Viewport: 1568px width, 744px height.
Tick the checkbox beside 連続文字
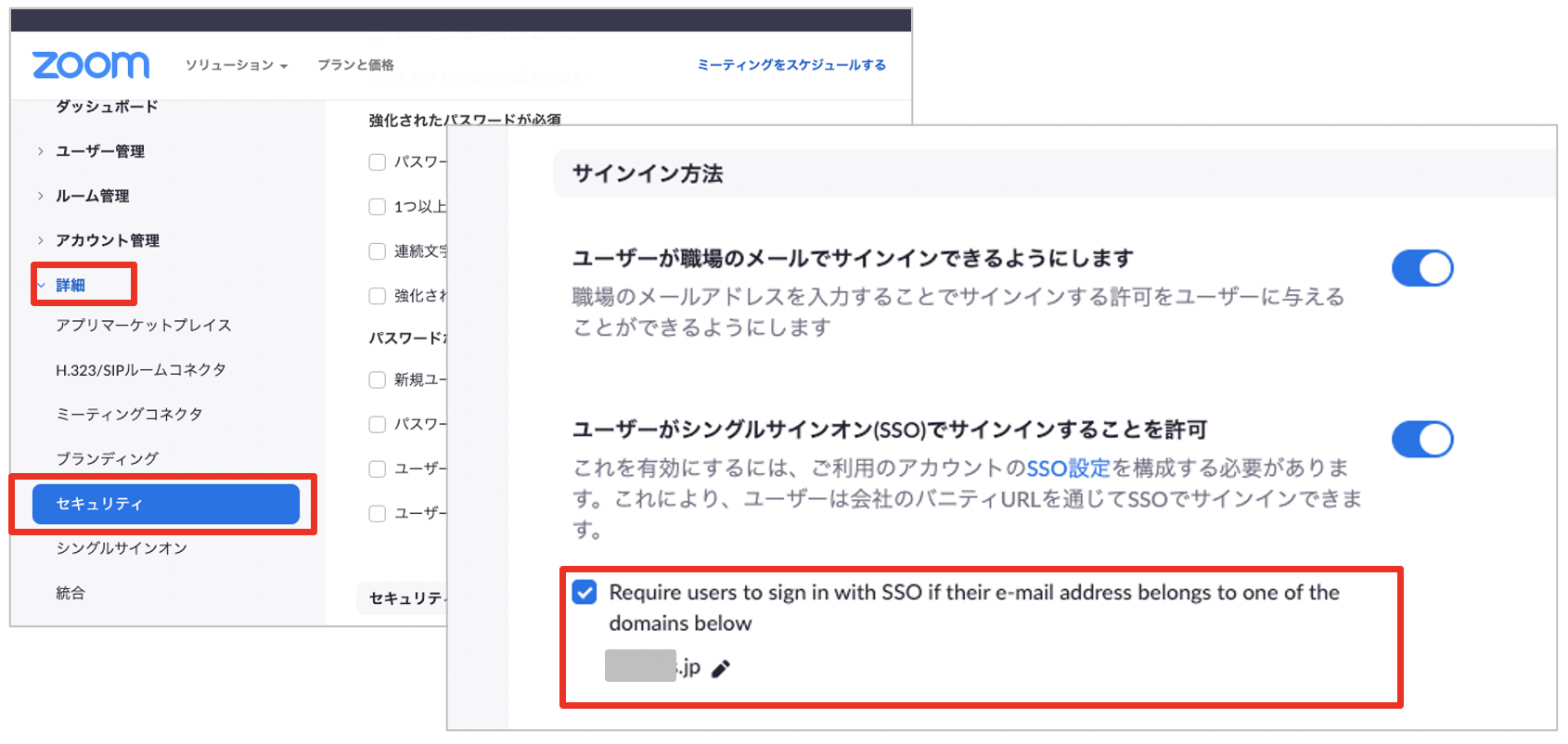(x=378, y=251)
